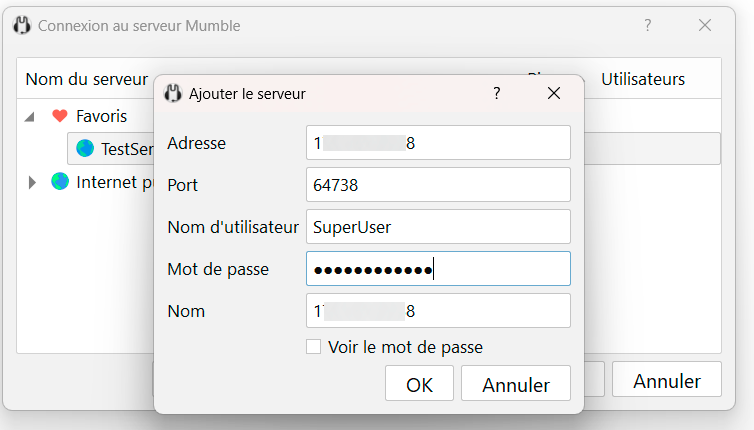Image resolution: width=754 pixels, height=430 pixels.
Task: Close the Ajouter le serveur dialog
Action: (x=553, y=94)
